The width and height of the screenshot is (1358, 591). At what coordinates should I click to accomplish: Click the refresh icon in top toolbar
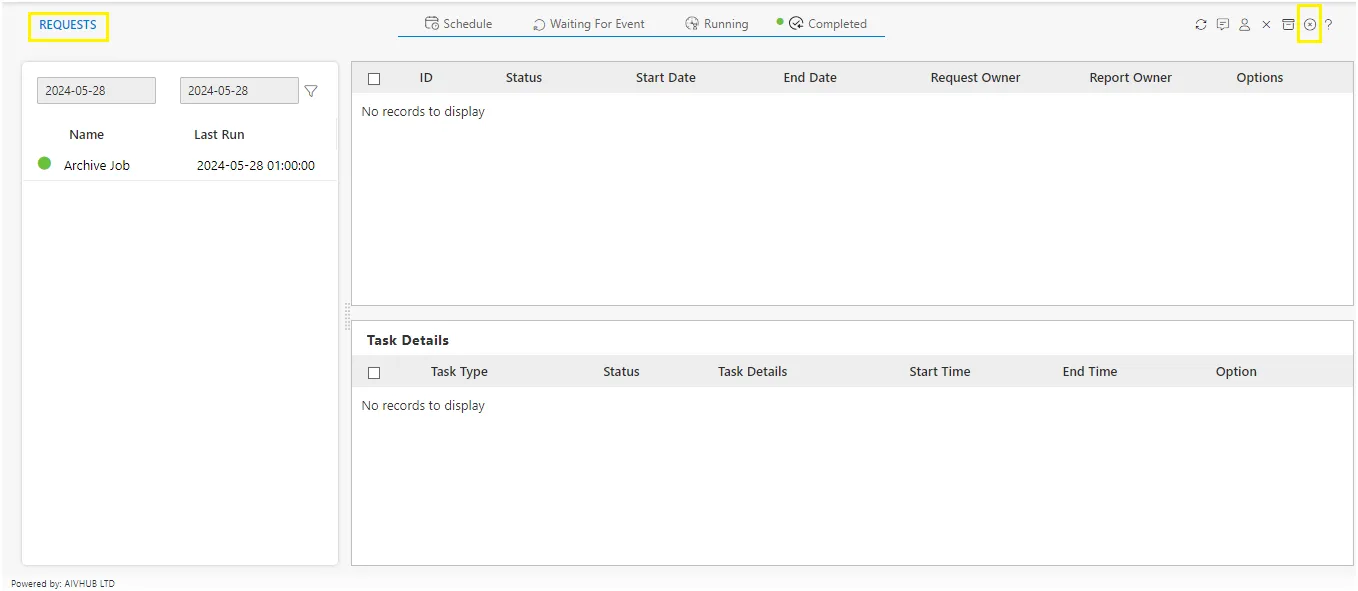[x=1201, y=25]
